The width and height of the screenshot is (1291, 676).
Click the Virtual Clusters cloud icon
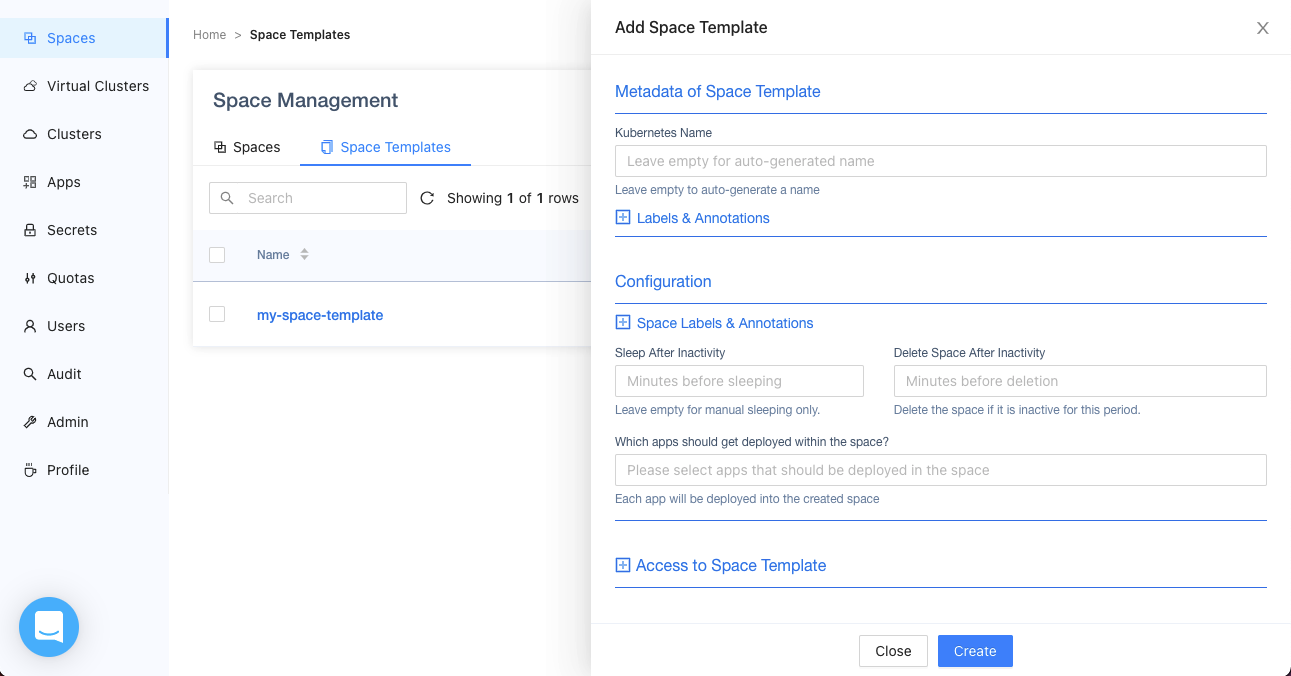tap(30, 86)
